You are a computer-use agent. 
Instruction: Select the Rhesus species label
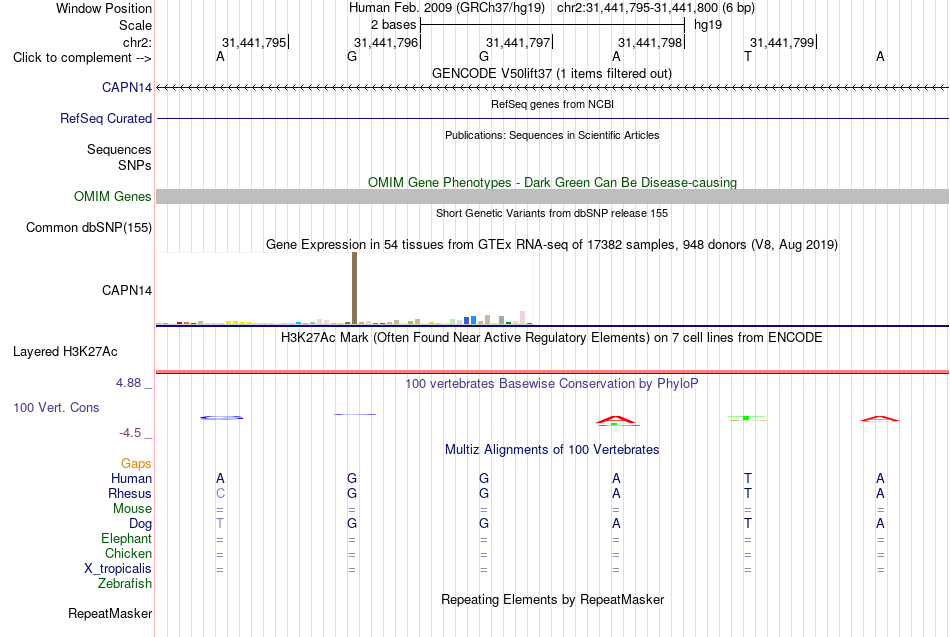[x=130, y=493]
